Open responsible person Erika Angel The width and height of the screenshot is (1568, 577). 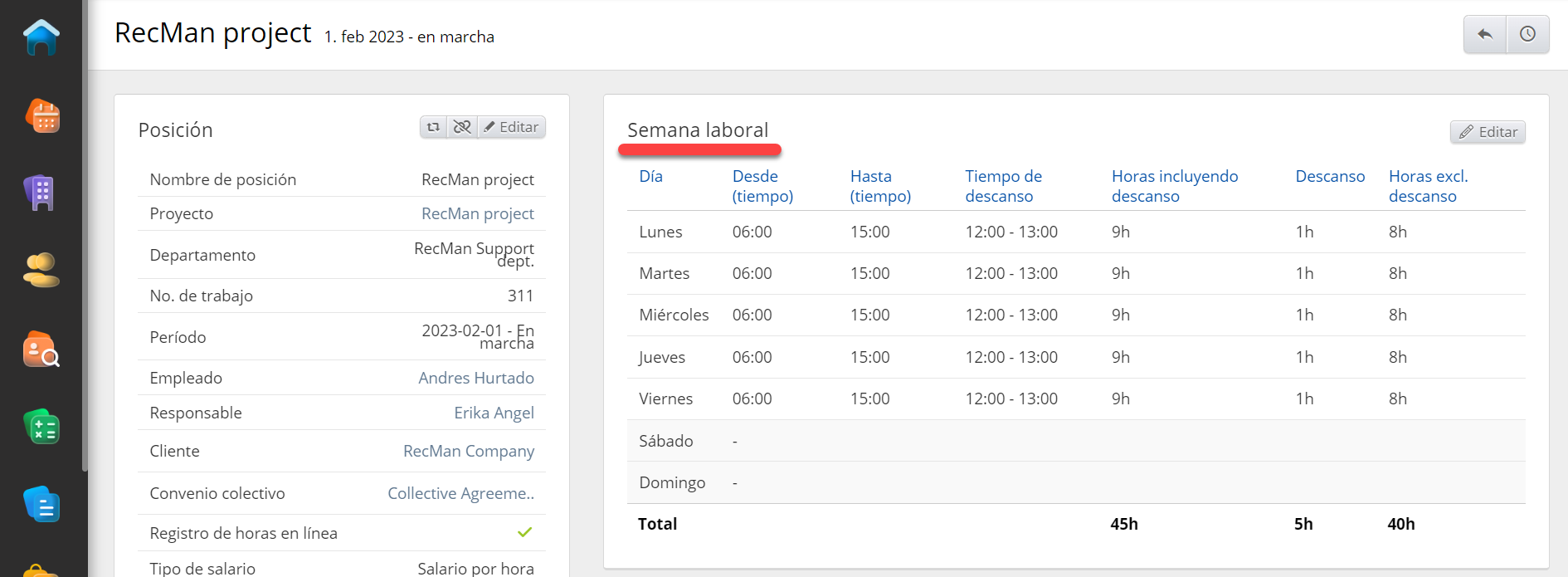click(494, 413)
